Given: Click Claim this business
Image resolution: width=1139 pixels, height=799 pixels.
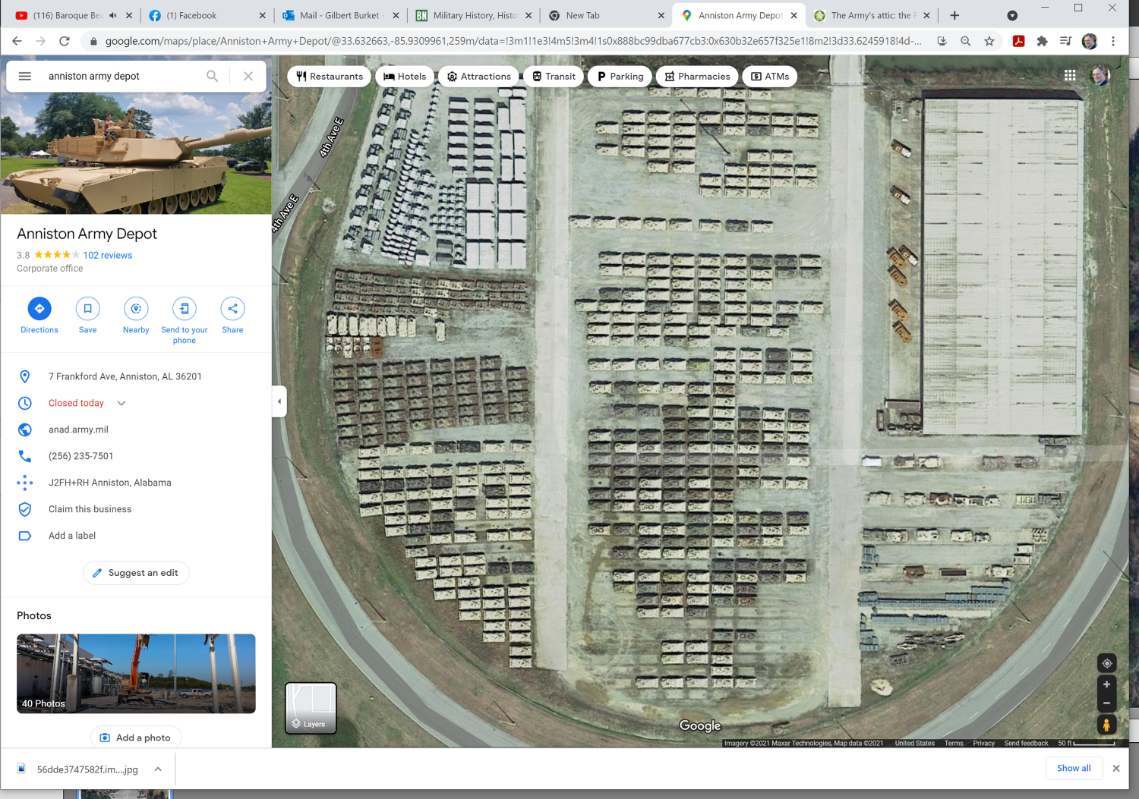Looking at the screenshot, I should tap(90, 509).
